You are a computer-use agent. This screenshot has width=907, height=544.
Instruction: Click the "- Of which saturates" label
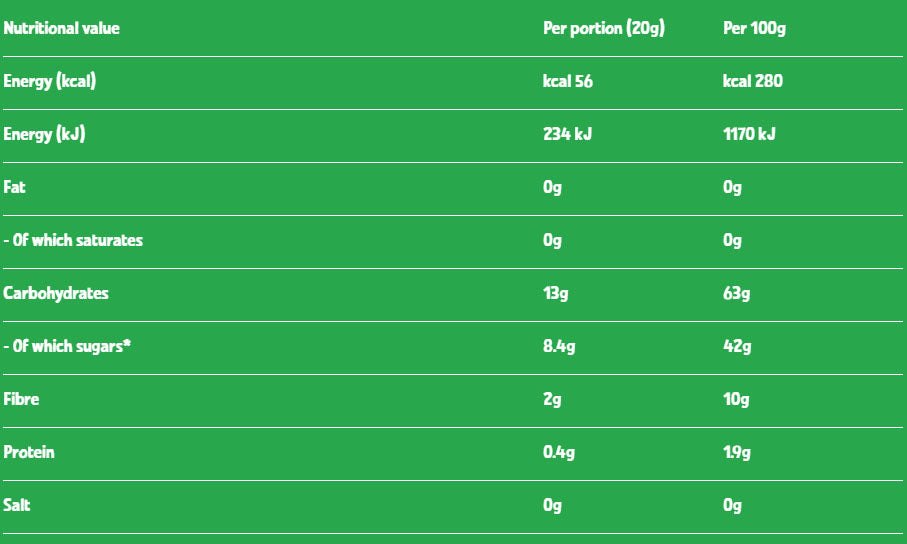[73, 240]
